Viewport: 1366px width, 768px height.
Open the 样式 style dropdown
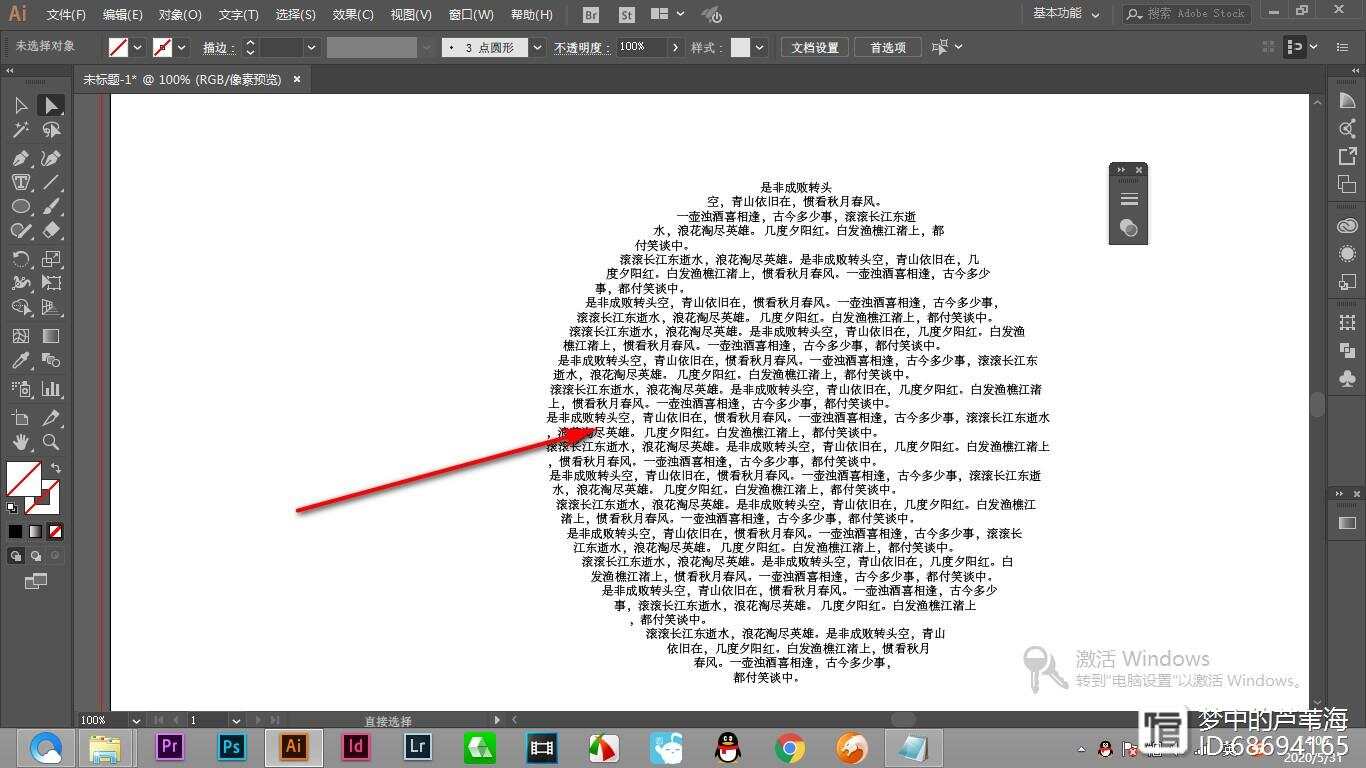760,47
